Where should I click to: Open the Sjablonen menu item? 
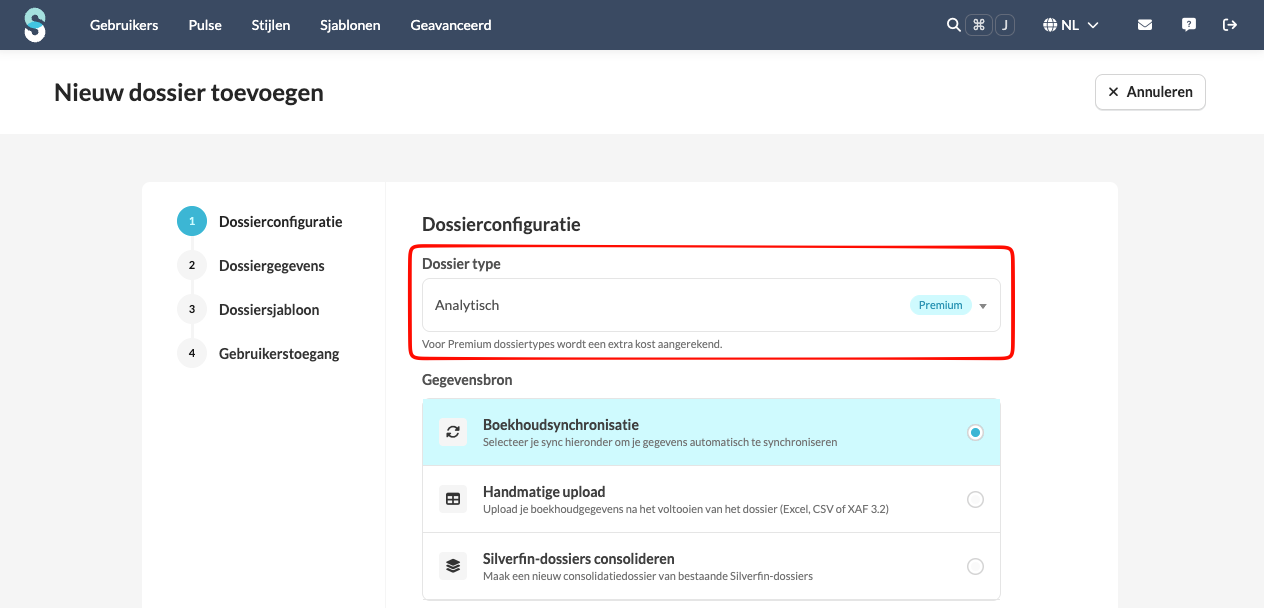coord(350,25)
